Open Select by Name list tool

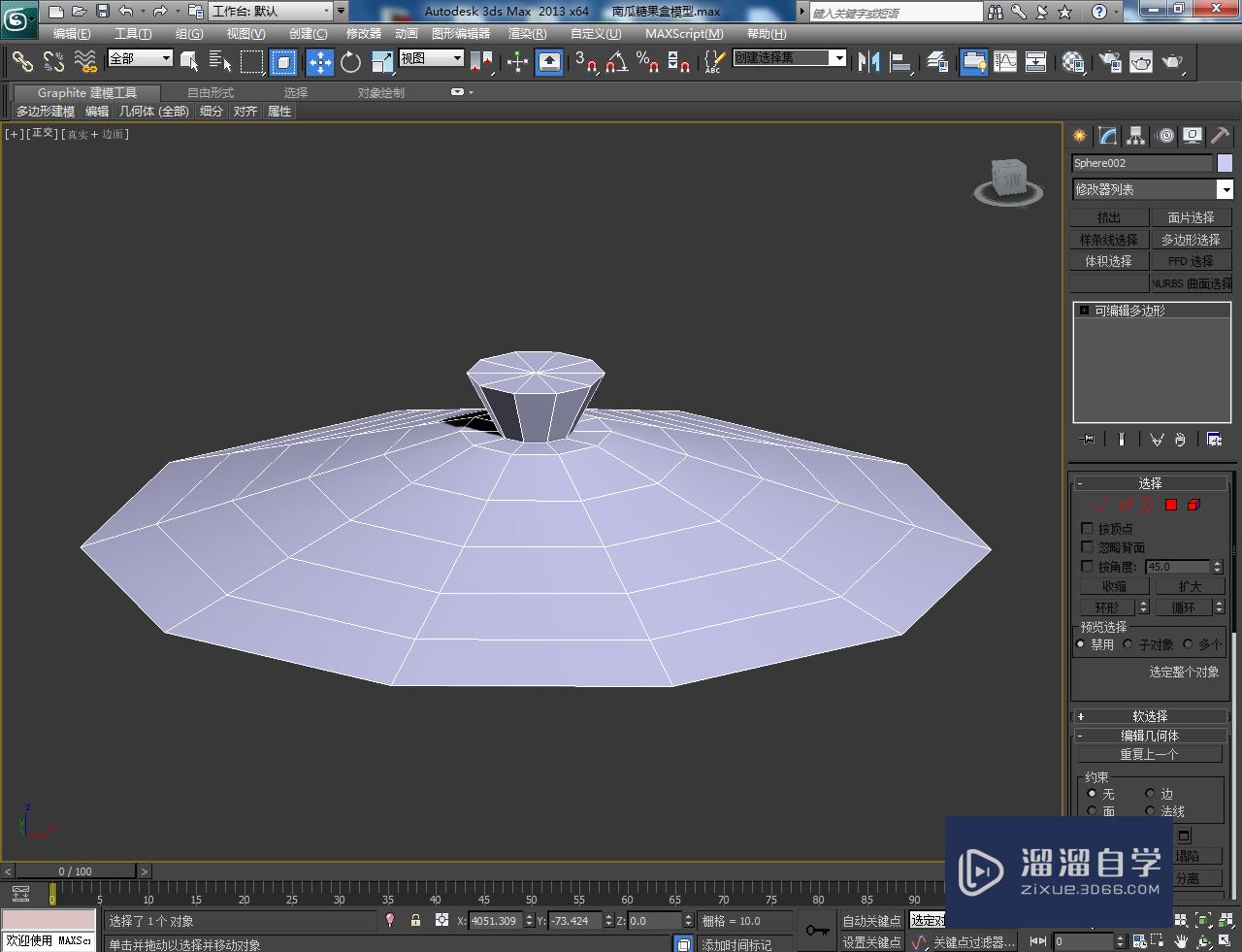tap(220, 62)
